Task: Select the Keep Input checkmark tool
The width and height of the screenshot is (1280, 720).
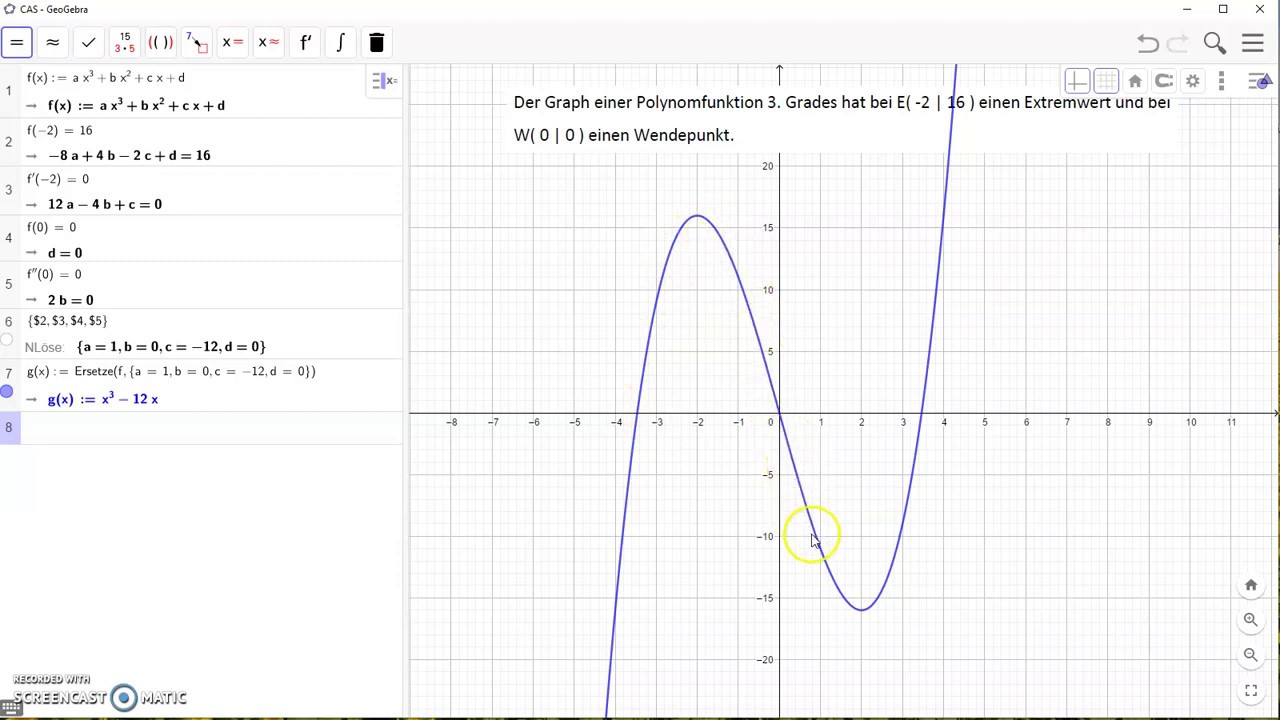Action: [89, 43]
